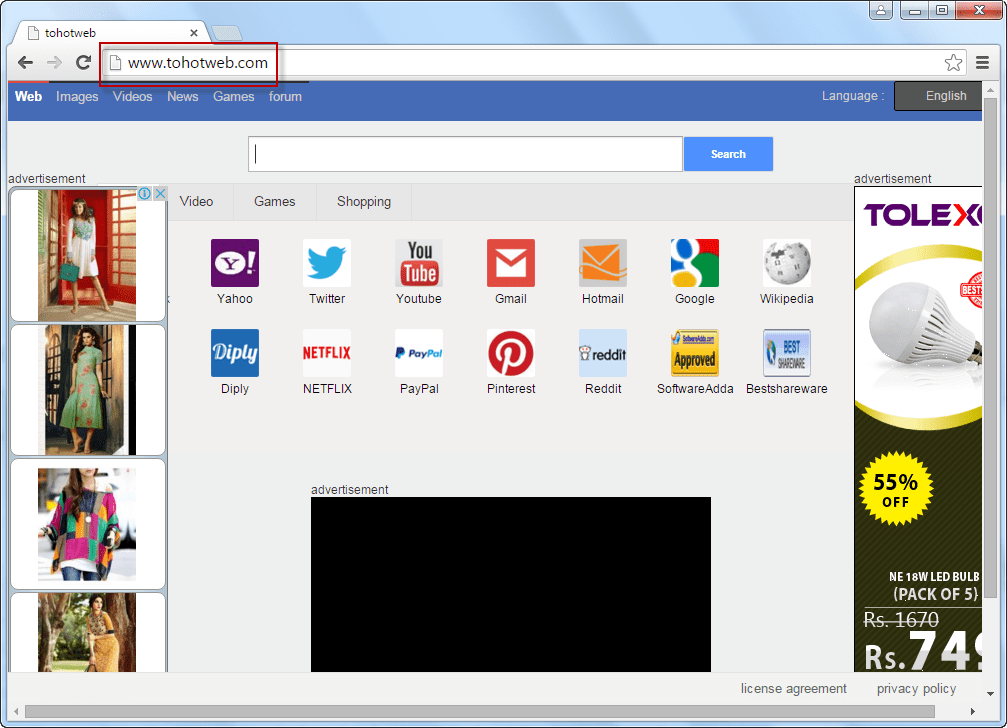Click the black advertisement video box
This screenshot has height=728, width=1007.
pyautogui.click(x=511, y=584)
